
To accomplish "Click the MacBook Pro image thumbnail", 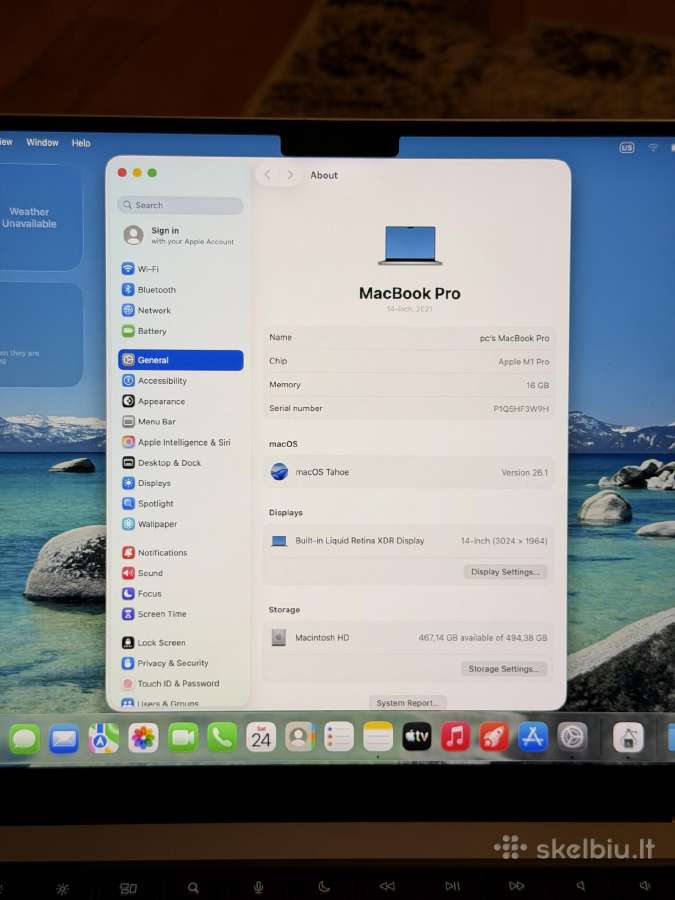I will pyautogui.click(x=410, y=245).
